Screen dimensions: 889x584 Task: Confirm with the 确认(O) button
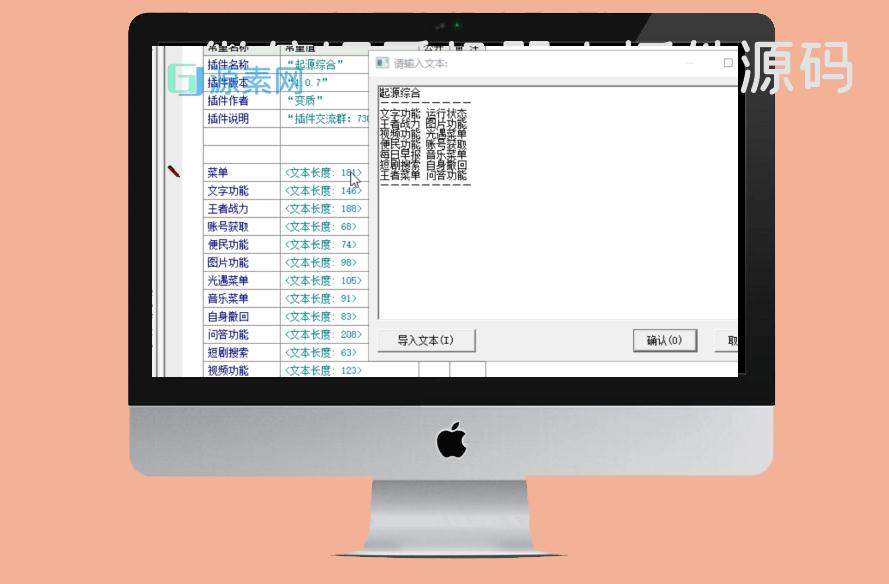tap(664, 340)
